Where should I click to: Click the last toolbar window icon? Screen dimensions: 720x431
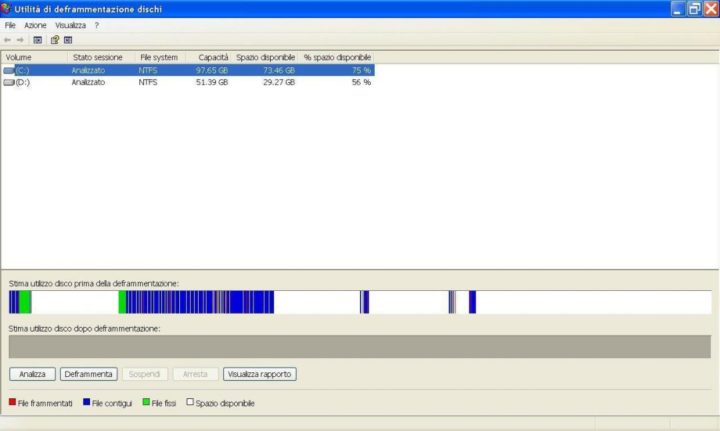coord(68,40)
